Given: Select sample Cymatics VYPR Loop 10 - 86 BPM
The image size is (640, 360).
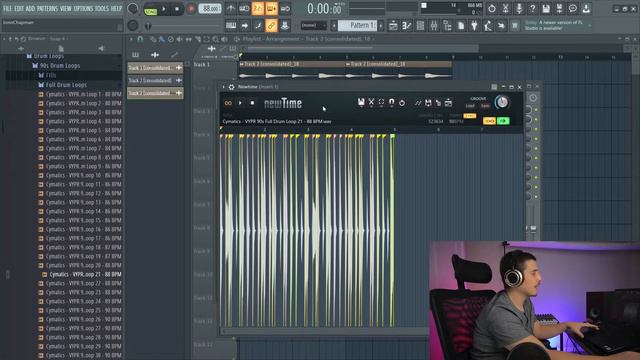Looking at the screenshot, I should tap(80, 175).
